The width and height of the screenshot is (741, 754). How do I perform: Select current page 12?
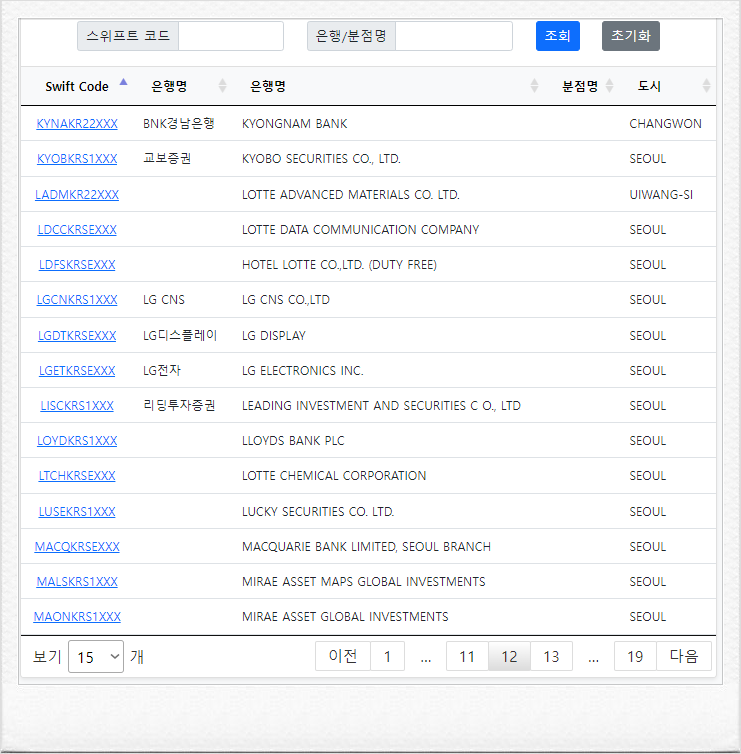pos(509,656)
